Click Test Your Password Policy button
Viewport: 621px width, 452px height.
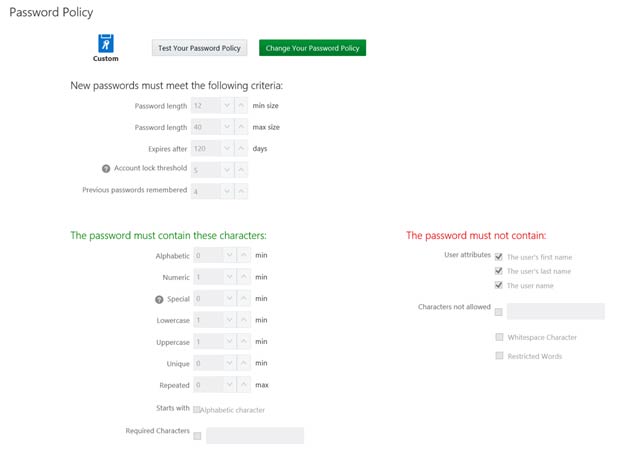(200, 48)
